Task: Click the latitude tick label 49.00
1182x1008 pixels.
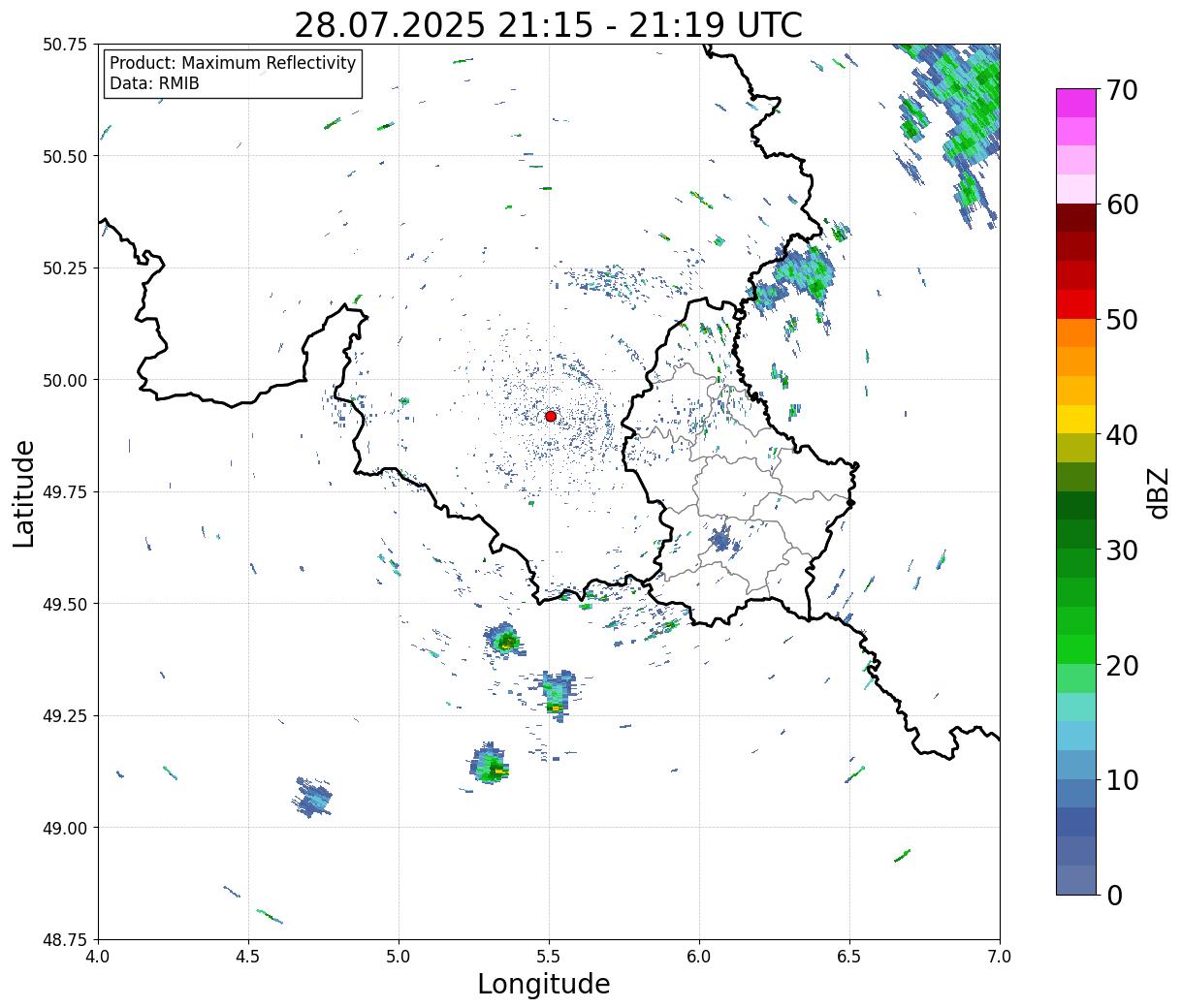Action: coord(65,828)
